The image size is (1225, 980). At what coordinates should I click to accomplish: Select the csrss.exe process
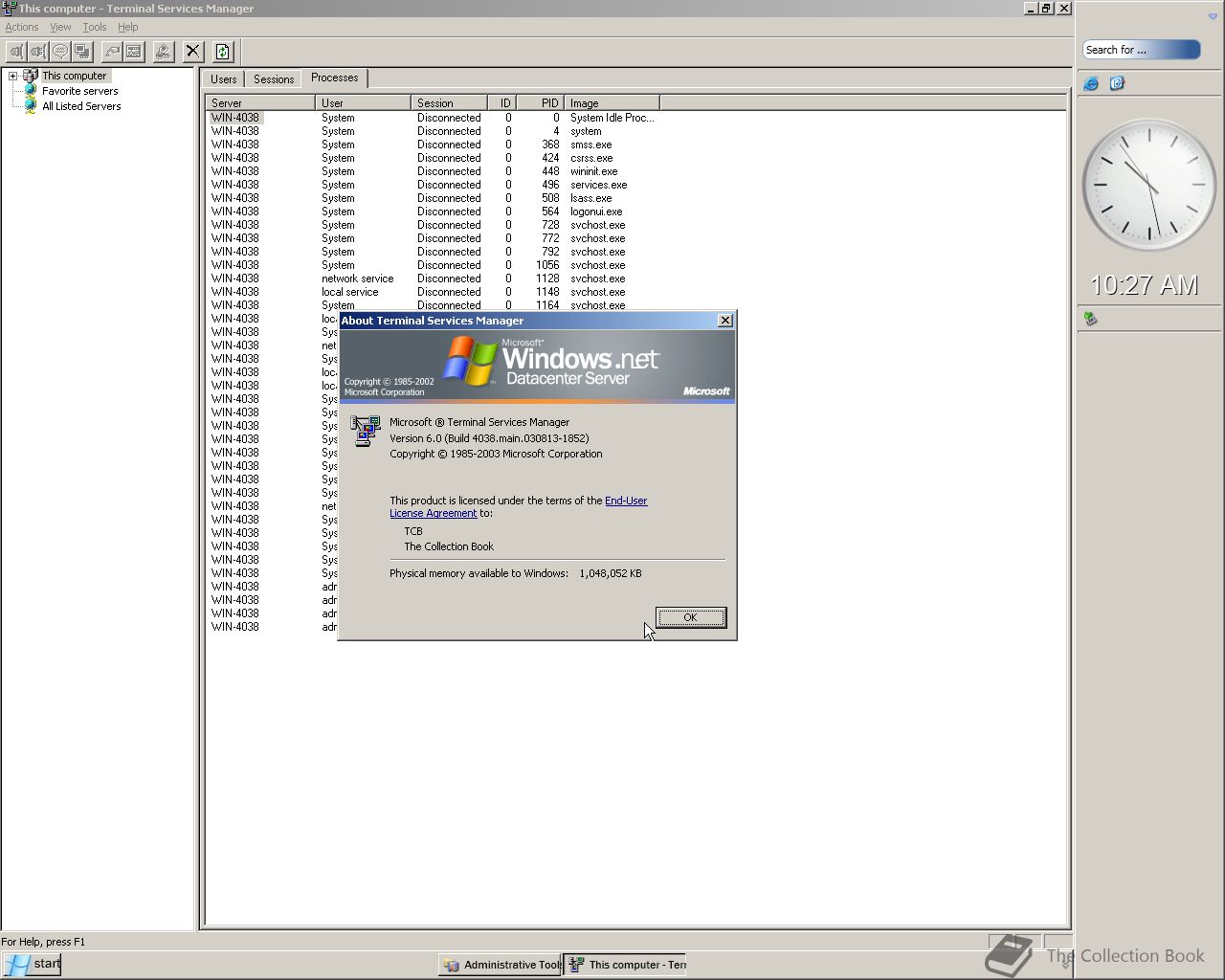[433, 158]
